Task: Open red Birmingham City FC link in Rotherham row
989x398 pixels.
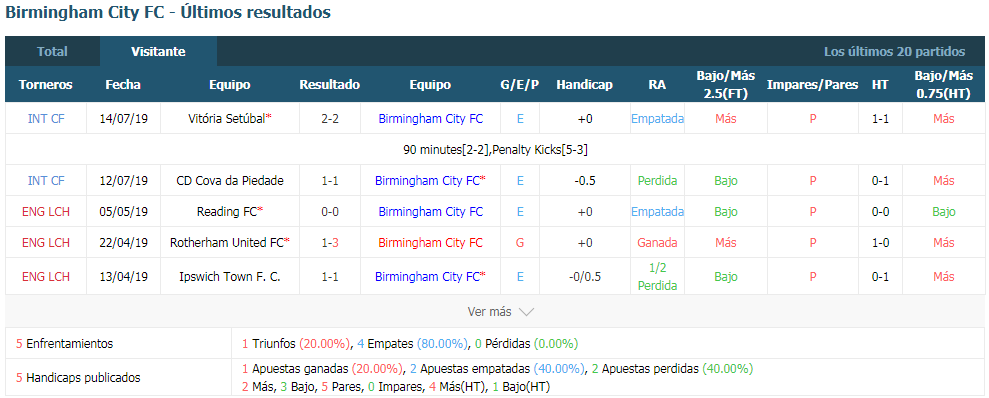Action: pos(431,243)
